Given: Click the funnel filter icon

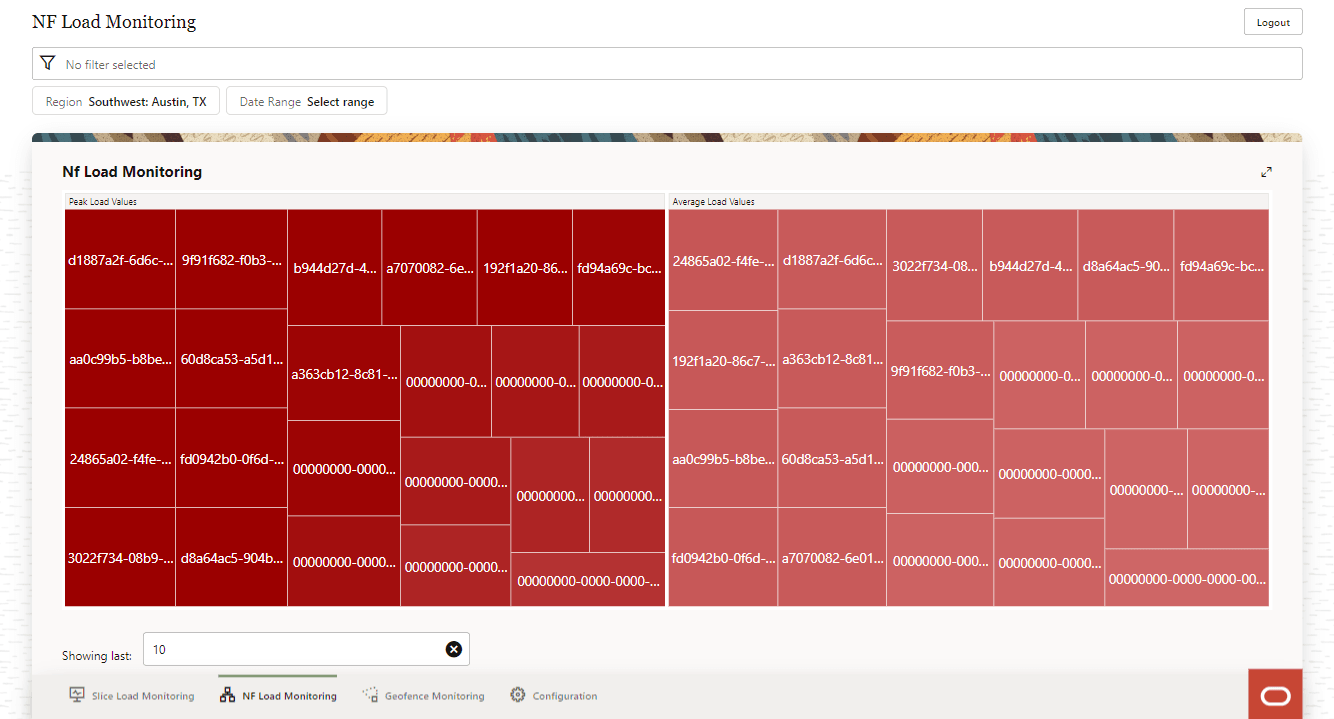Looking at the screenshot, I should point(47,63).
